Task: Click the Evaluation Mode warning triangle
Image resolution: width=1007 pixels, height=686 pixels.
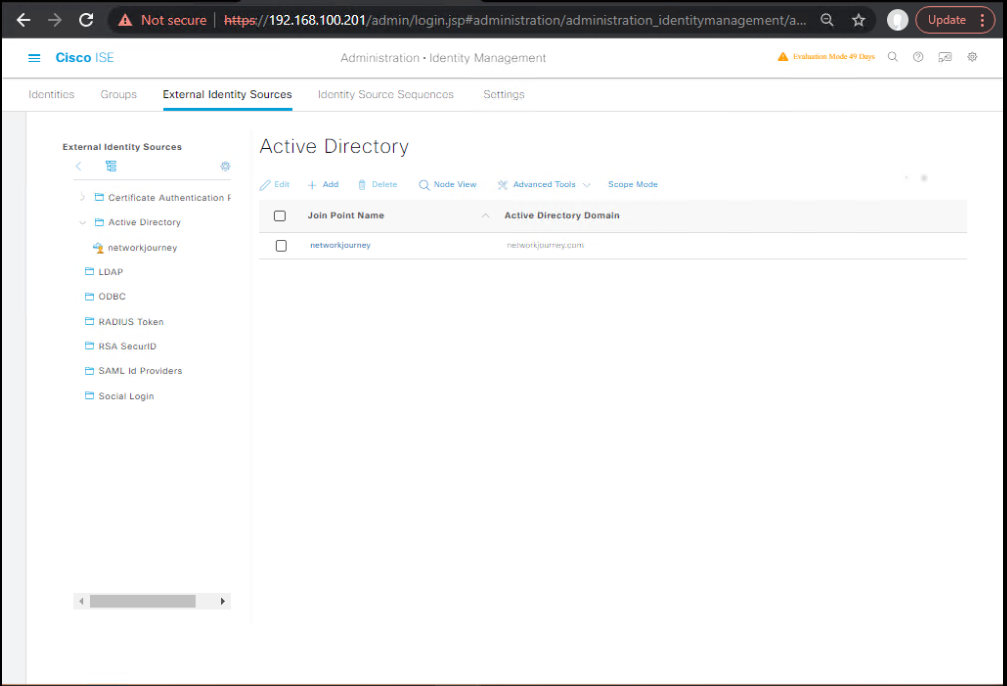Action: click(783, 57)
